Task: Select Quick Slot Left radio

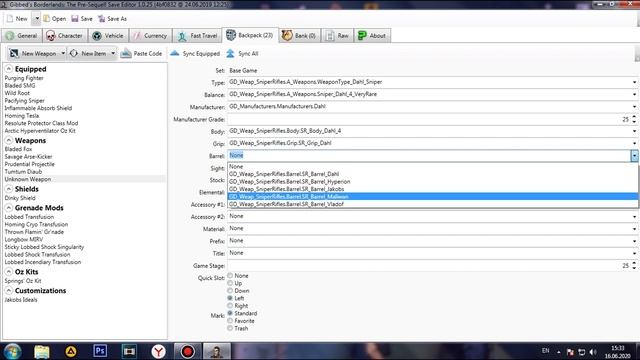Action: point(230,298)
